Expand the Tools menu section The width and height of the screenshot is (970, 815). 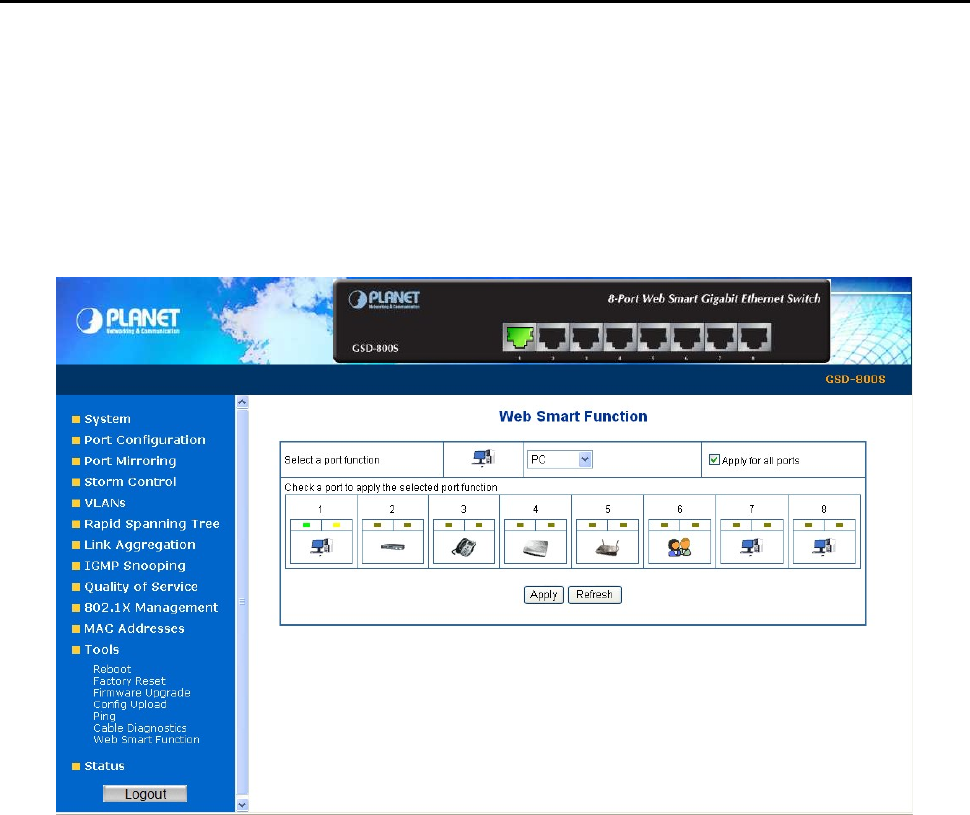101,650
